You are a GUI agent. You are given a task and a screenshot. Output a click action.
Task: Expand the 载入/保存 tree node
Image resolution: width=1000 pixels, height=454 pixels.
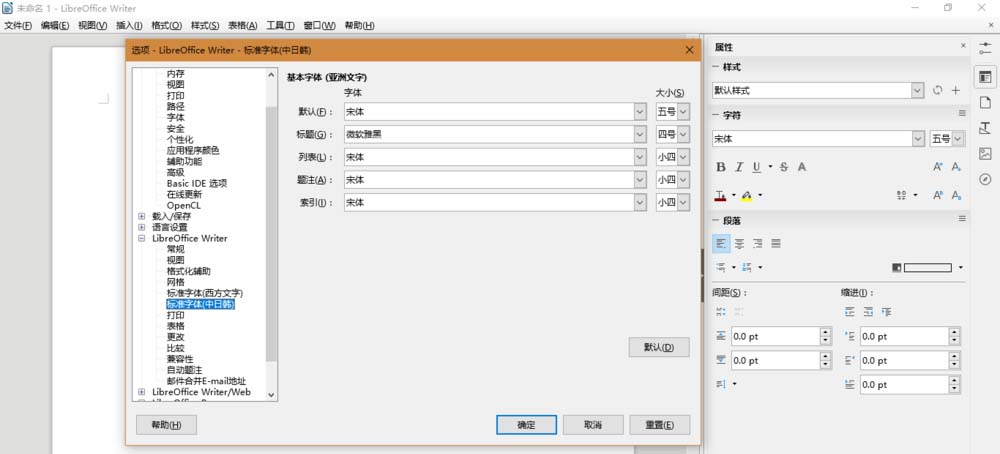142,216
